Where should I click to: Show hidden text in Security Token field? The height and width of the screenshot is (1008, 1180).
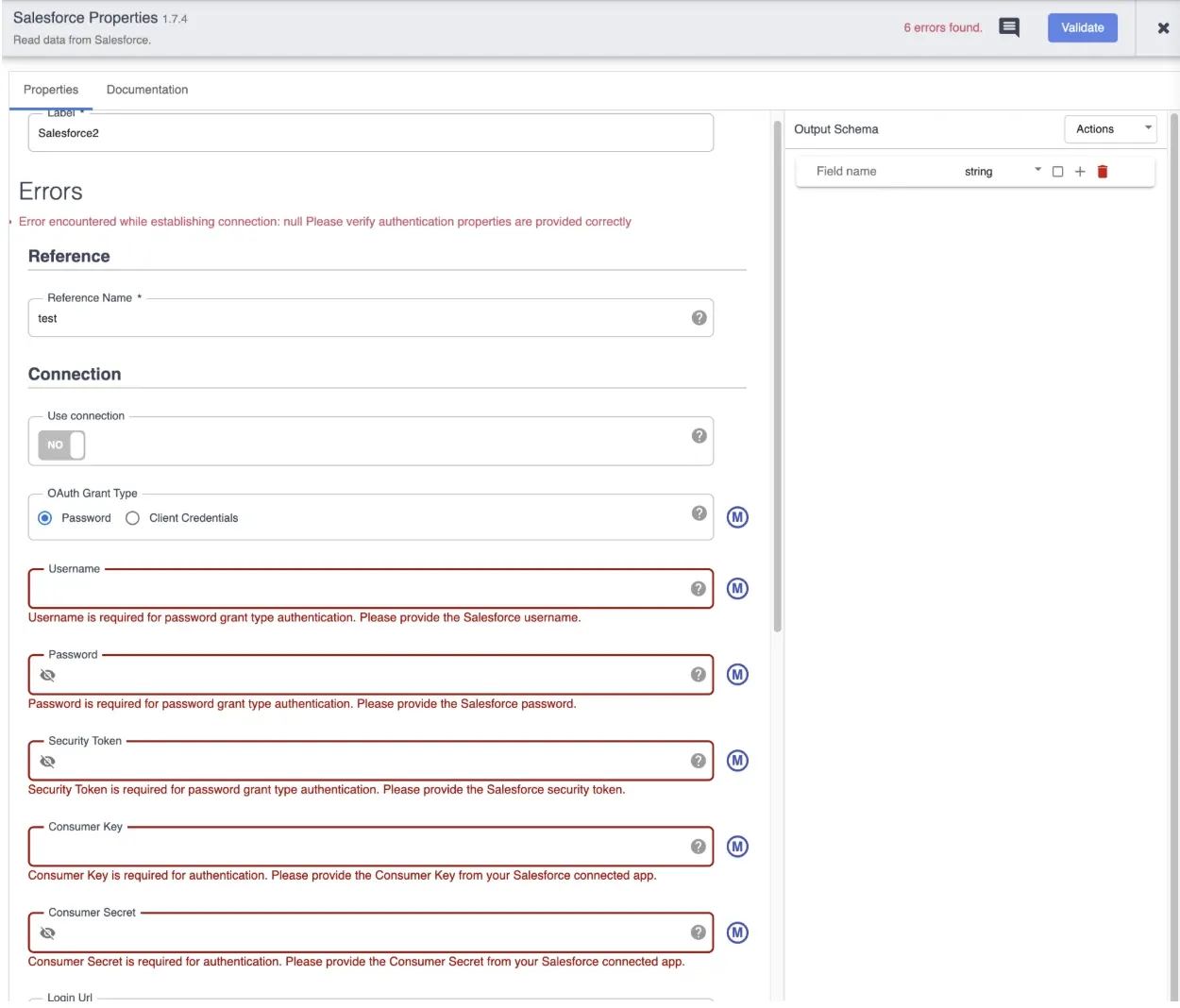[48, 762]
